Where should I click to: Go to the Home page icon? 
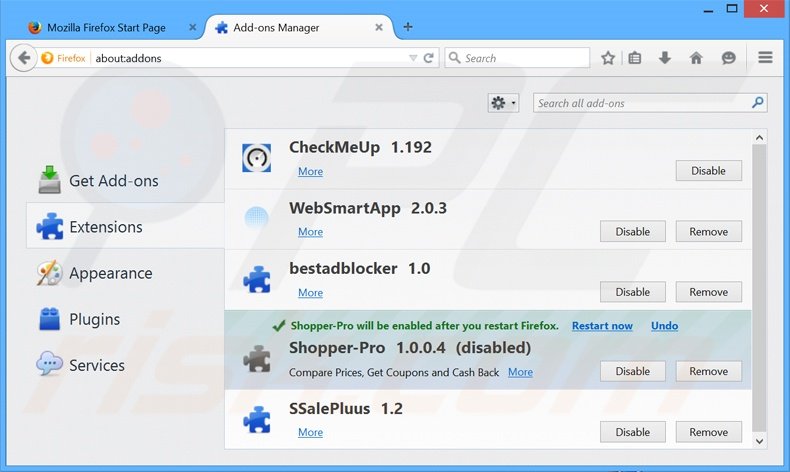coord(696,58)
